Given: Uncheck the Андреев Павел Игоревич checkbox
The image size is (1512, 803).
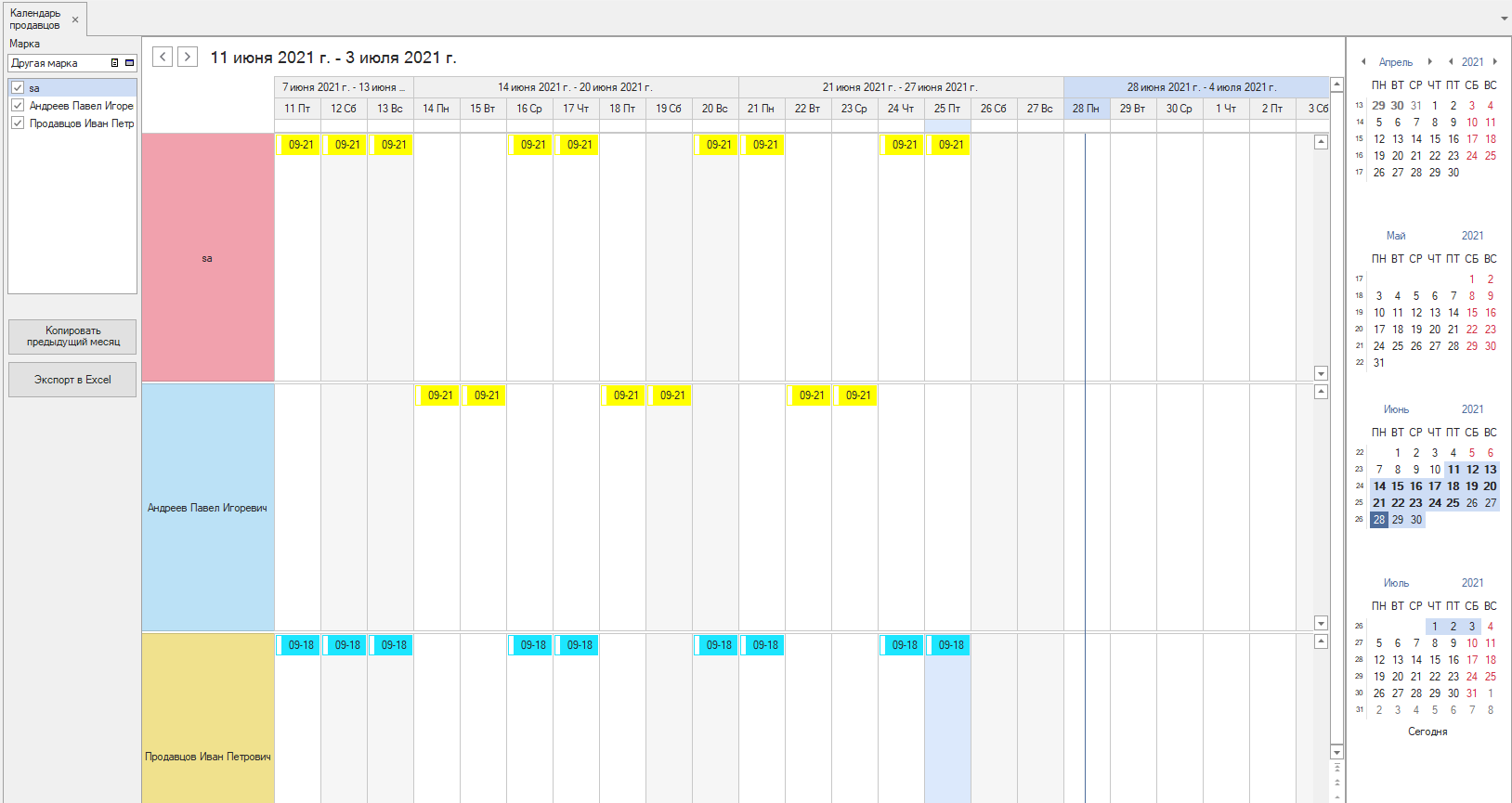Looking at the screenshot, I should click(18, 106).
